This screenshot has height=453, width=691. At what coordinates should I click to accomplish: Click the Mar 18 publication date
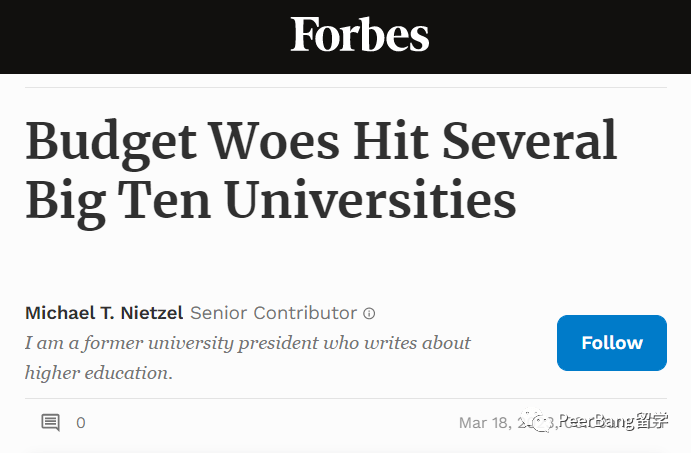click(507, 423)
